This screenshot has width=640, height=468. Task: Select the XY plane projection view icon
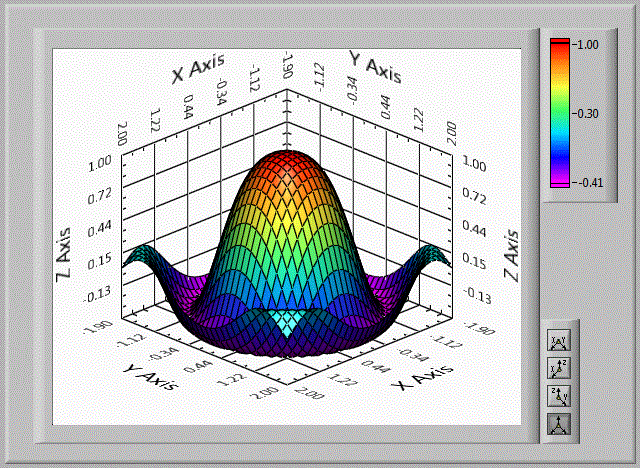click(559, 342)
